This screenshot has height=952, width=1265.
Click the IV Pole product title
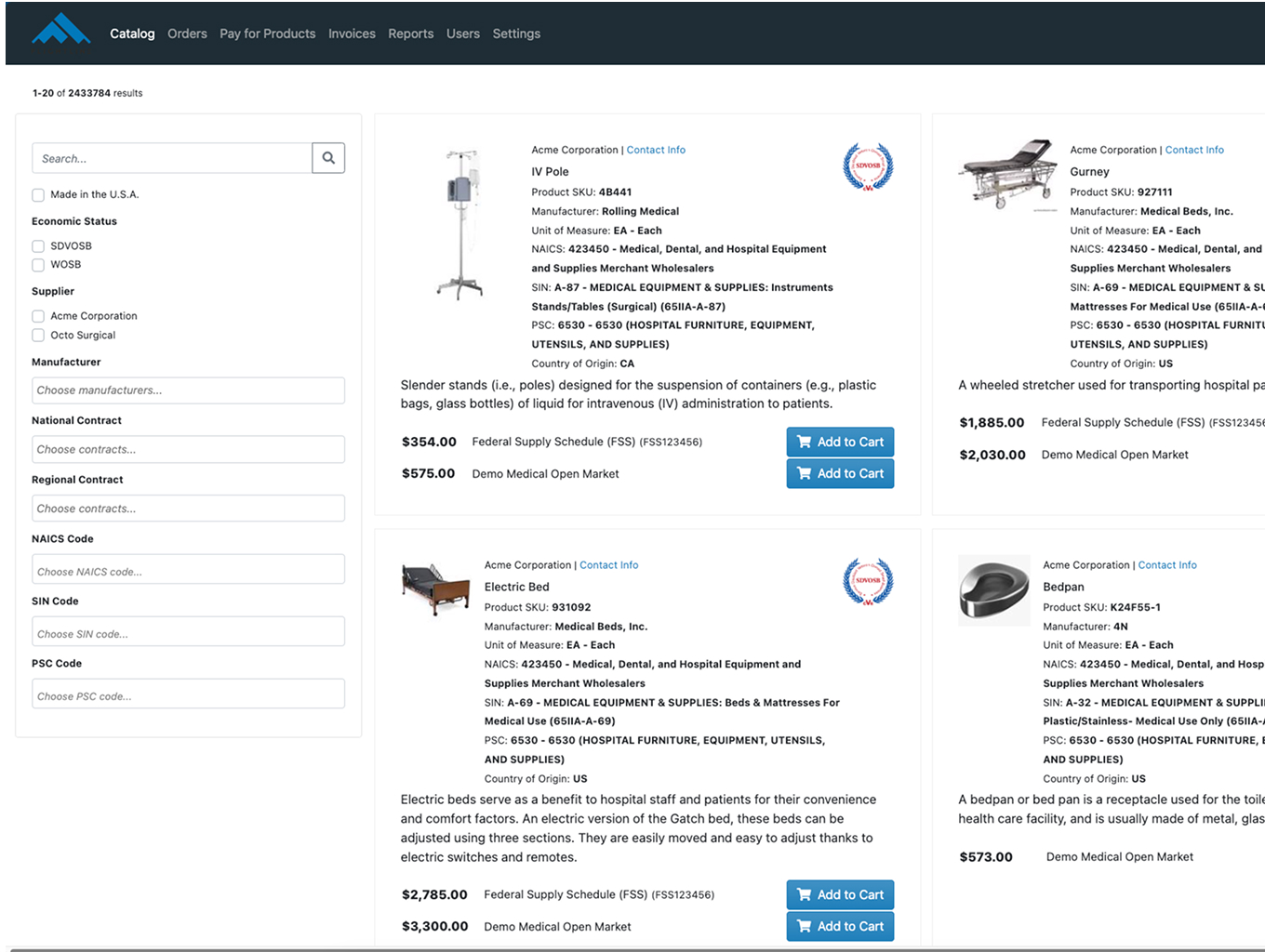coord(550,172)
